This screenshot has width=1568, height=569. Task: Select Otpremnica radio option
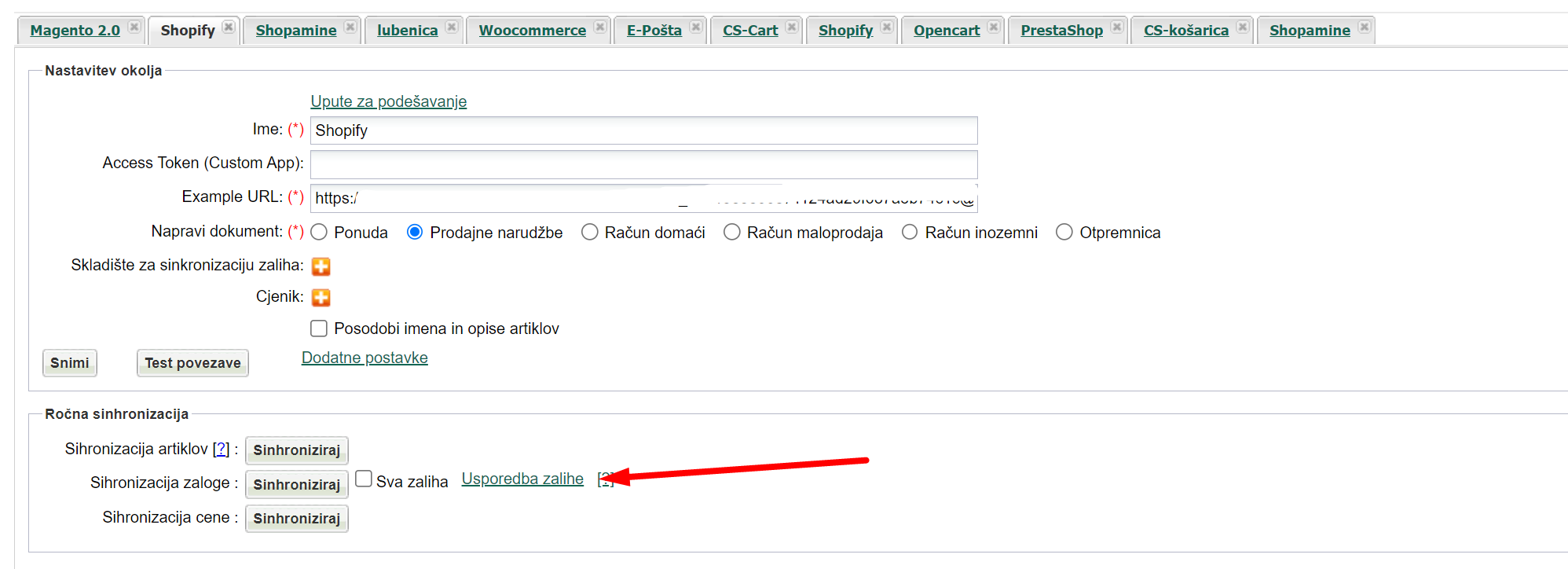1064,232
